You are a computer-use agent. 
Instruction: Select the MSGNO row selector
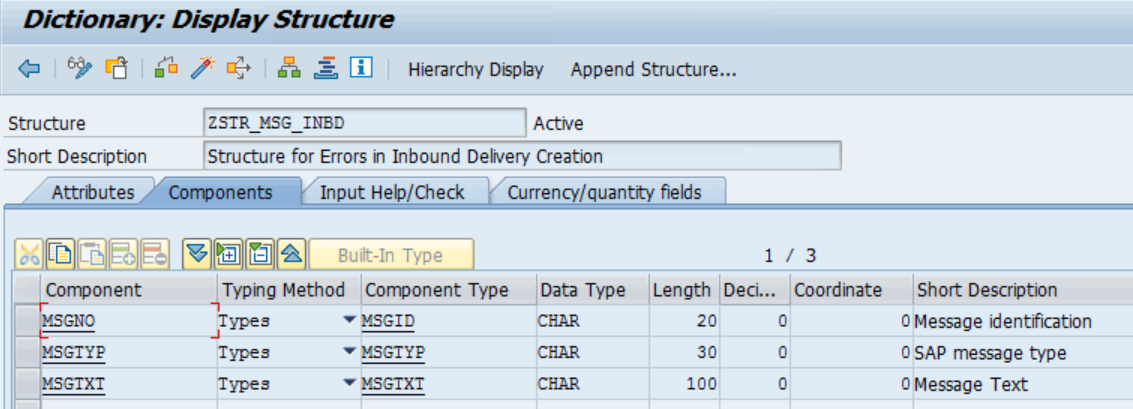coord(27,320)
